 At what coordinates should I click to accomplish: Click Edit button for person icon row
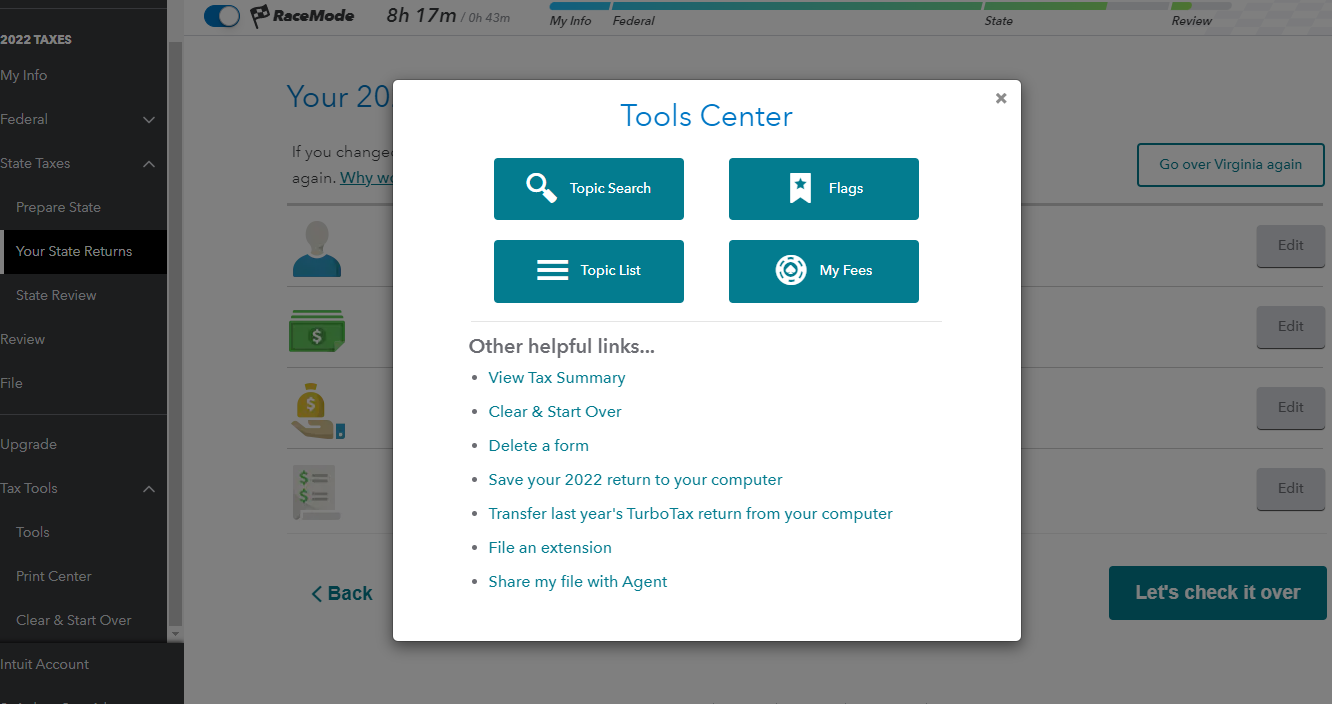(x=1291, y=246)
